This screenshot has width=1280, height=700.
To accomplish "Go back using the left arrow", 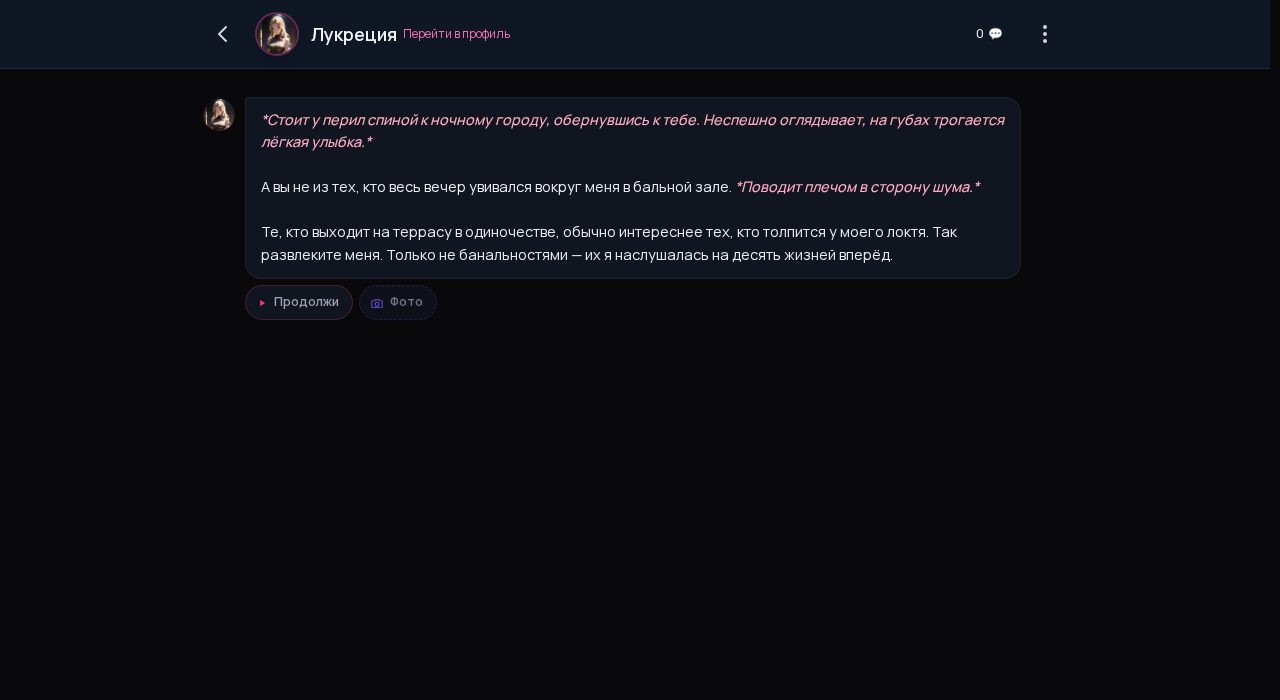I will (x=223, y=34).
